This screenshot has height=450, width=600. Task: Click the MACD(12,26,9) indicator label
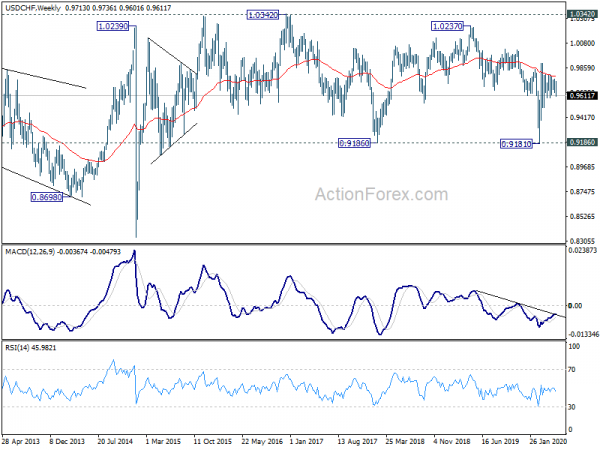pos(30,252)
